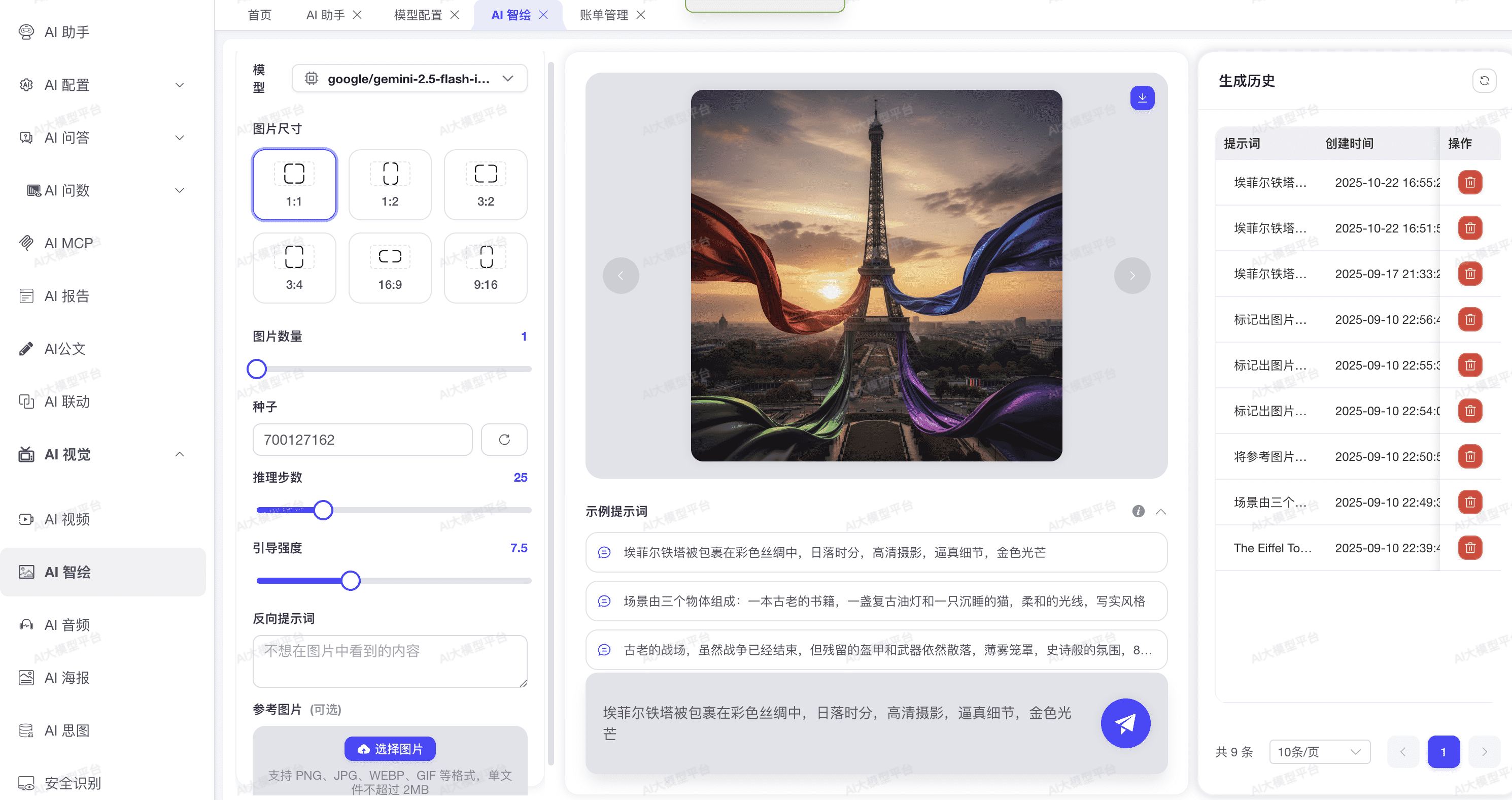
Task: Close the 模型配置 tab
Action: coord(455,15)
